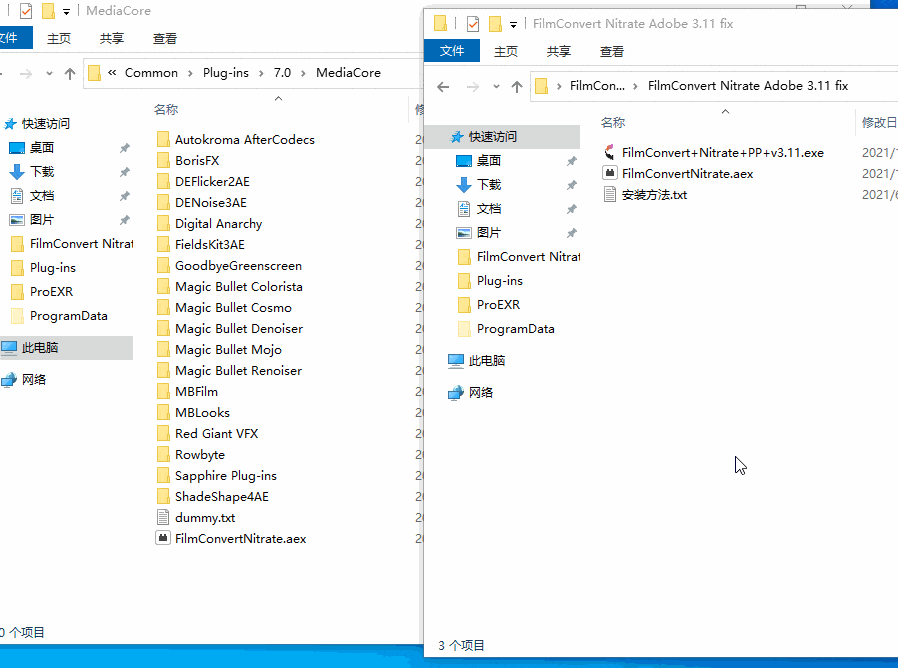Switch to 共享 tab in right window
Image resolution: width=898 pixels, height=668 pixels.
click(x=559, y=51)
